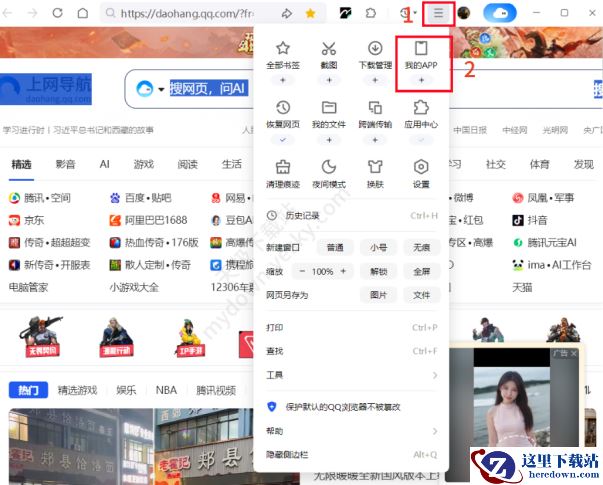Screen dimensions: 603x485
Task: Click the black pen-style toolbar icon
Action: (345, 13)
